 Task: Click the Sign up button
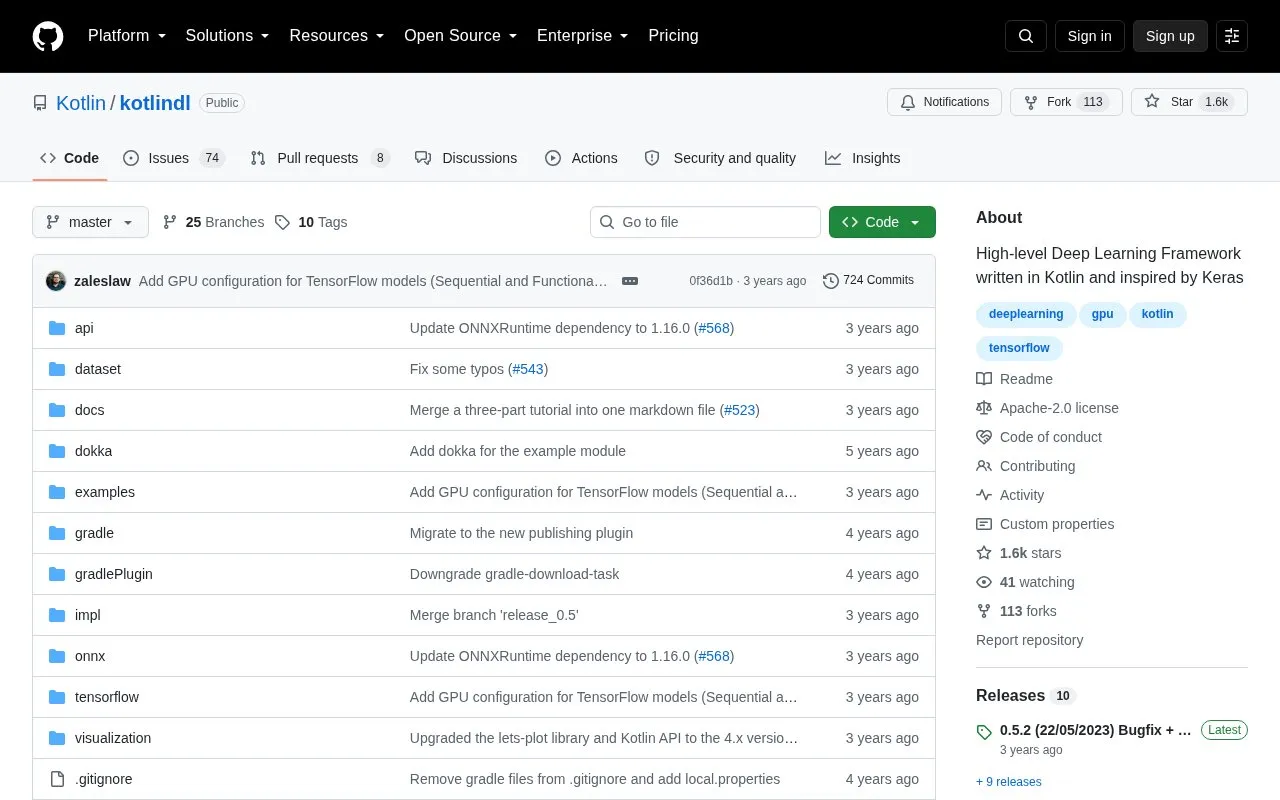click(1170, 36)
